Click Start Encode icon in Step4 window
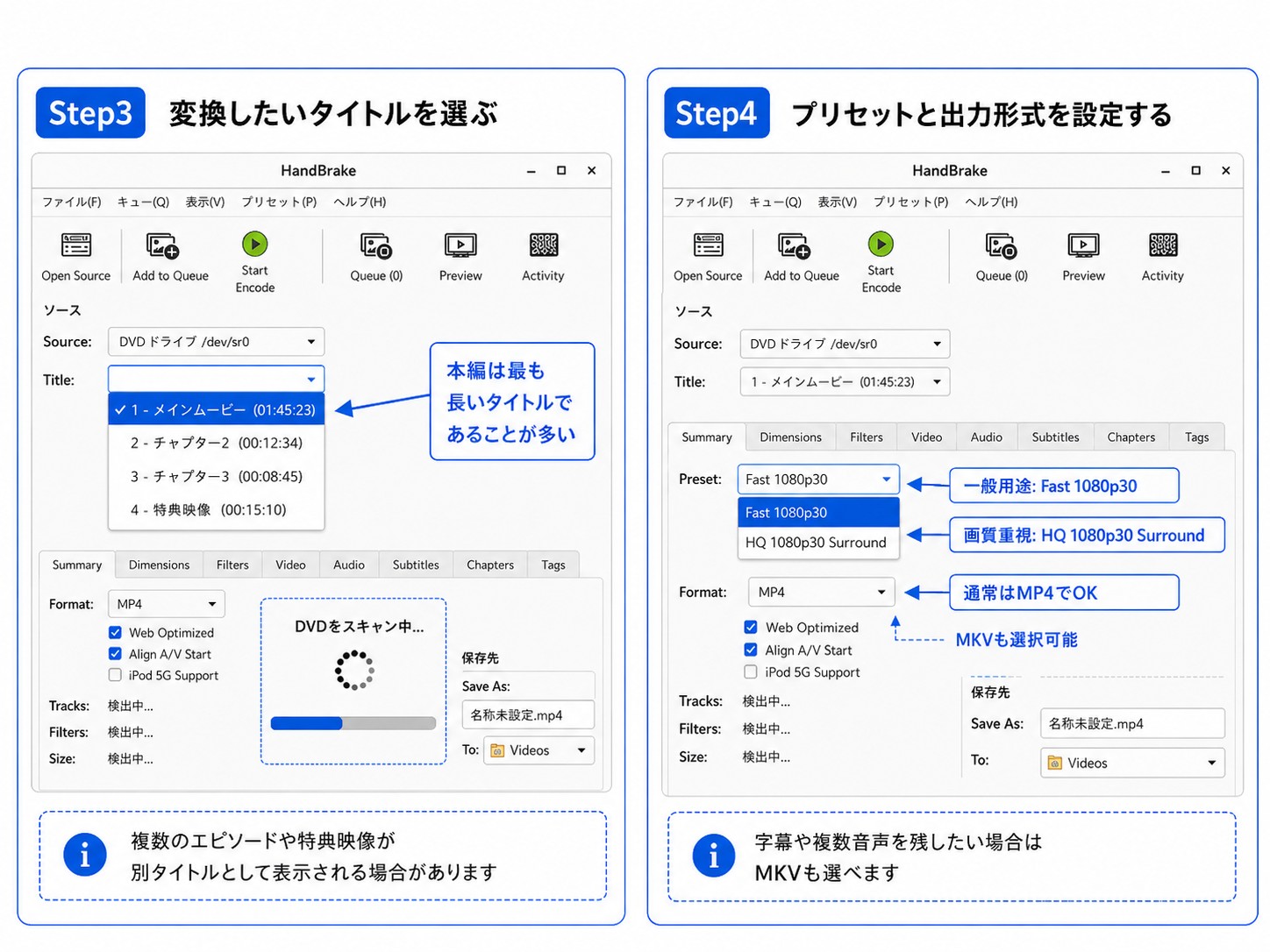1270x952 pixels. pyautogui.click(x=881, y=244)
